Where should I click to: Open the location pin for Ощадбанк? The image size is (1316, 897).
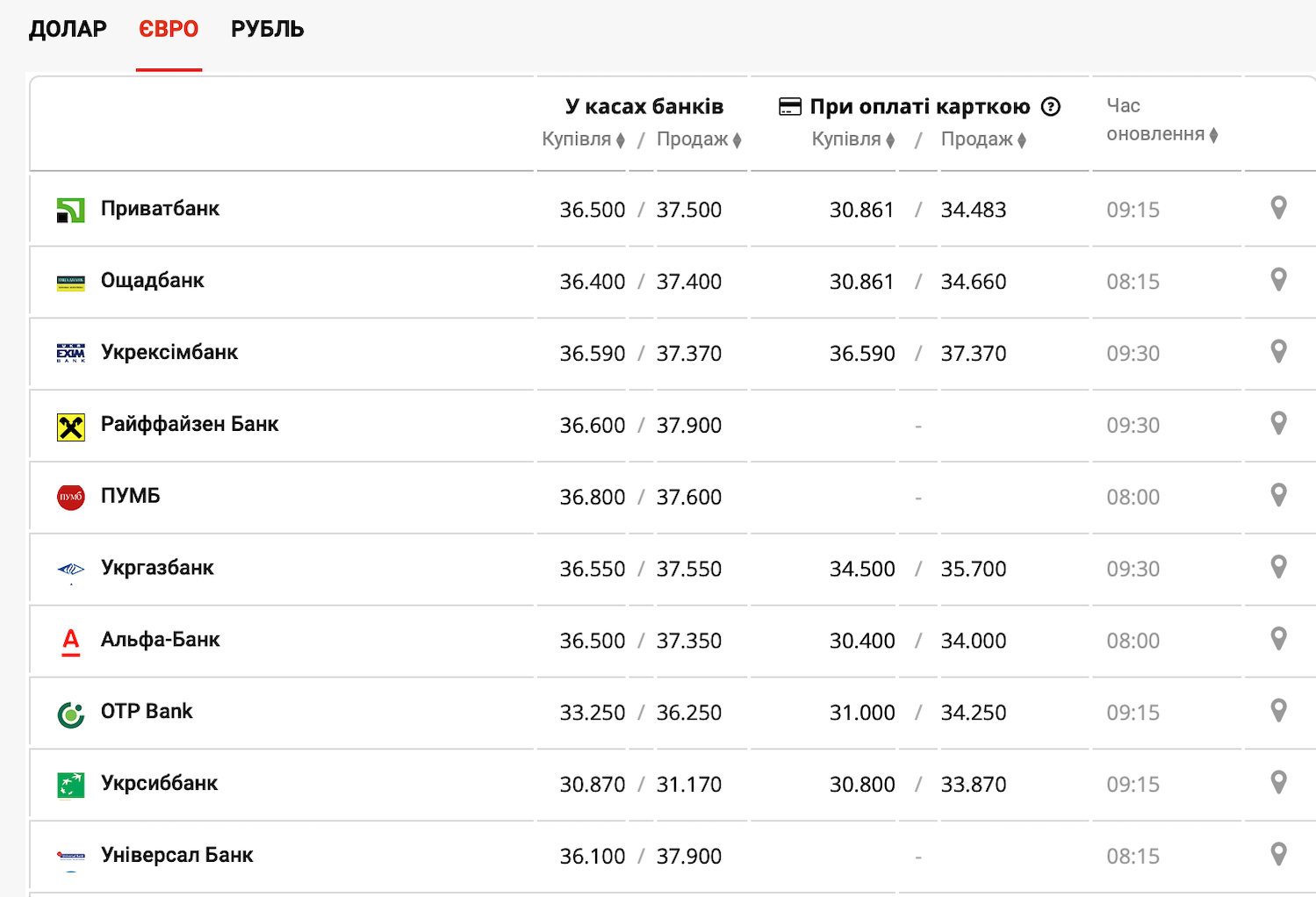click(x=1278, y=280)
